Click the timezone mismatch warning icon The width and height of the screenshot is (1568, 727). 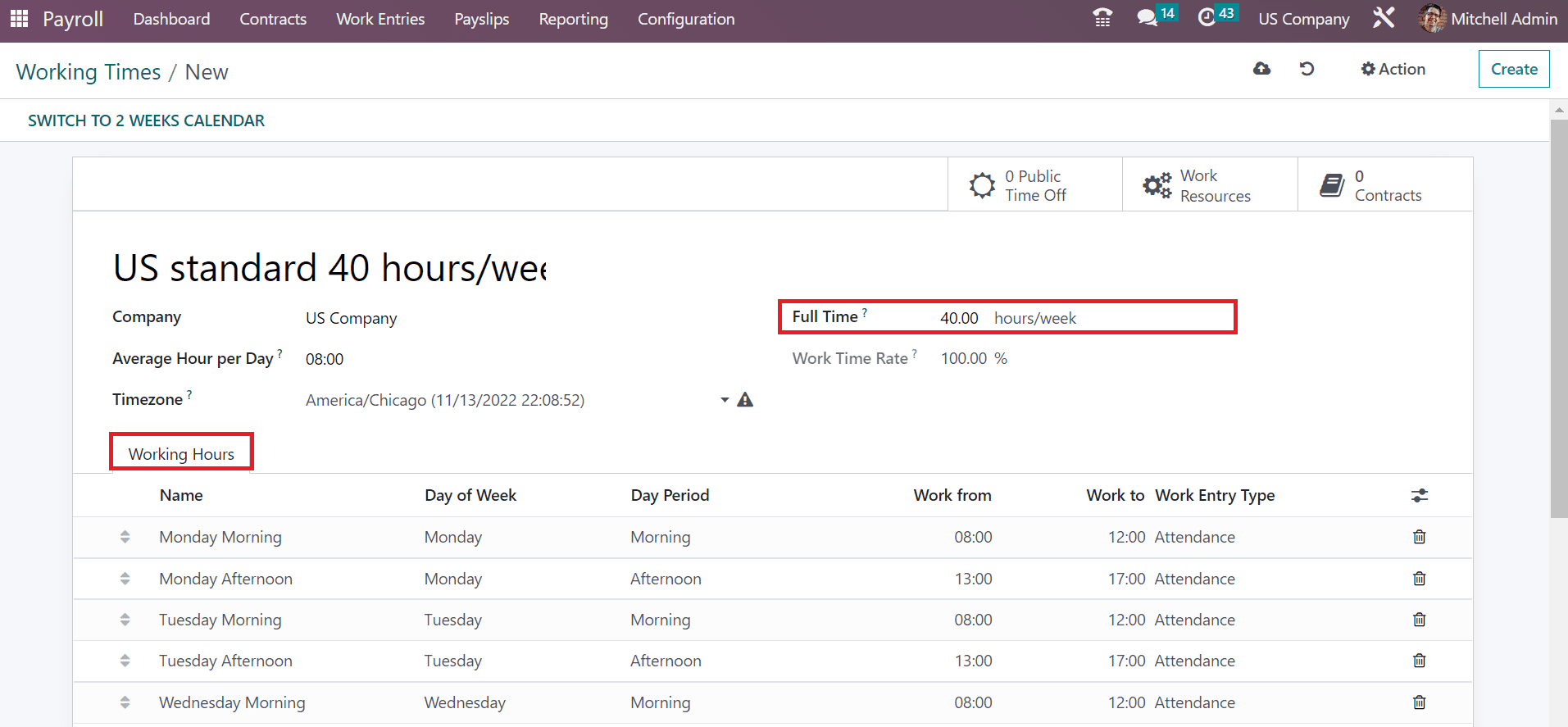[x=745, y=400]
